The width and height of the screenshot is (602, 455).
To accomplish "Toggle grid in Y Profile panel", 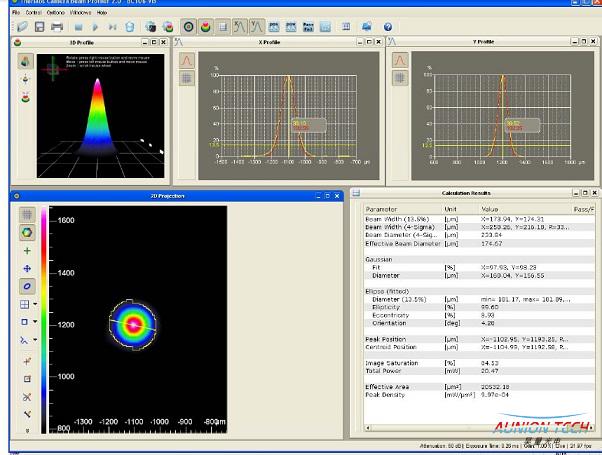I will 400,78.
